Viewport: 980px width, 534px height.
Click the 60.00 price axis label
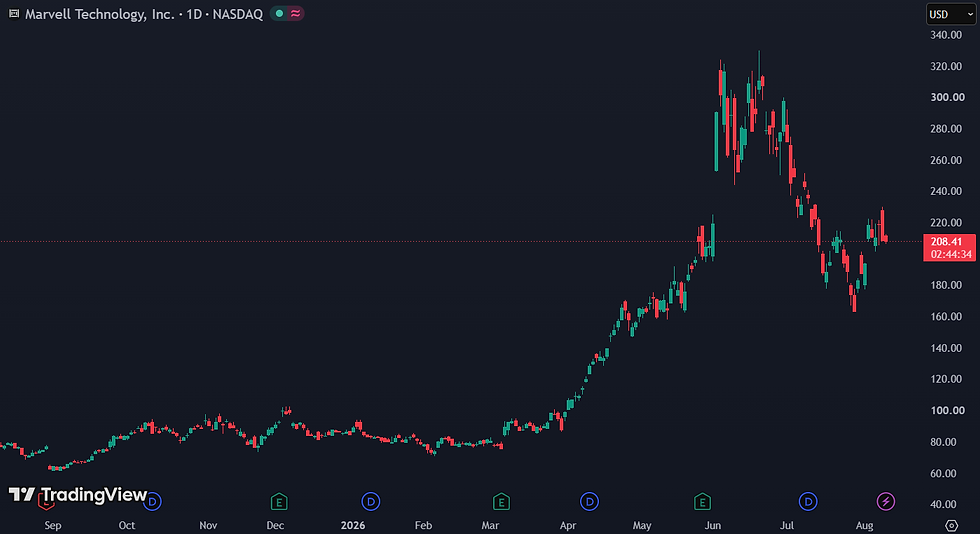[x=943, y=473]
